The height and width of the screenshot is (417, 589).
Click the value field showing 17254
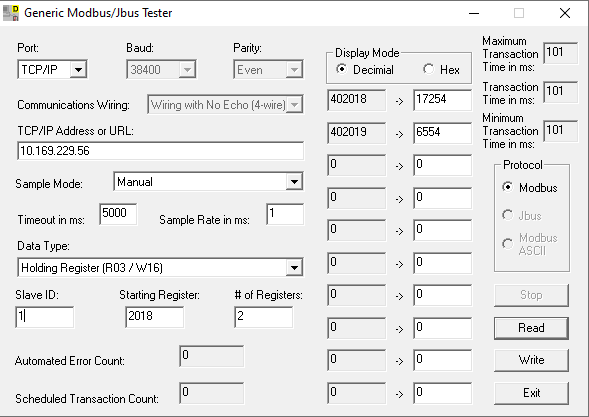coord(443,100)
